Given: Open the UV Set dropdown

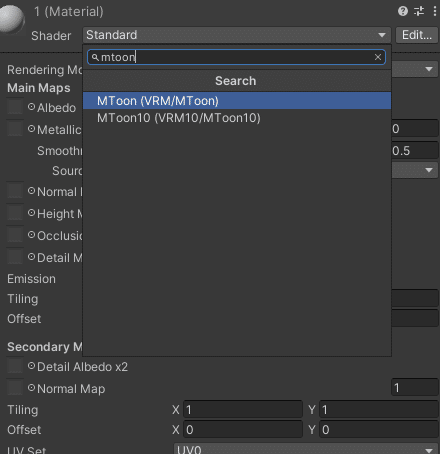Looking at the screenshot, I should point(306,449).
